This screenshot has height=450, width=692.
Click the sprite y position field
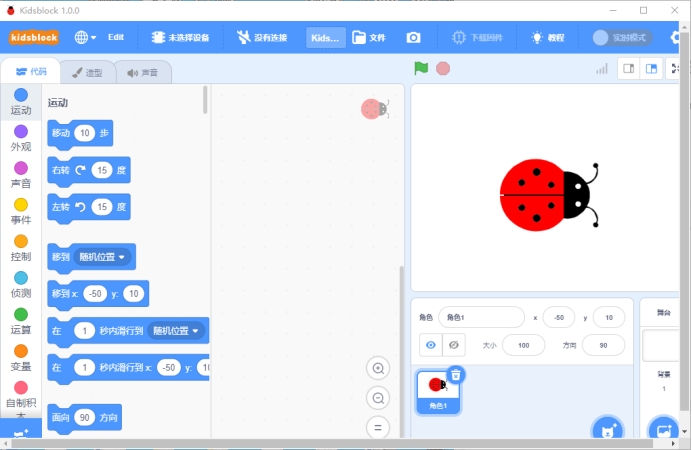click(x=609, y=317)
